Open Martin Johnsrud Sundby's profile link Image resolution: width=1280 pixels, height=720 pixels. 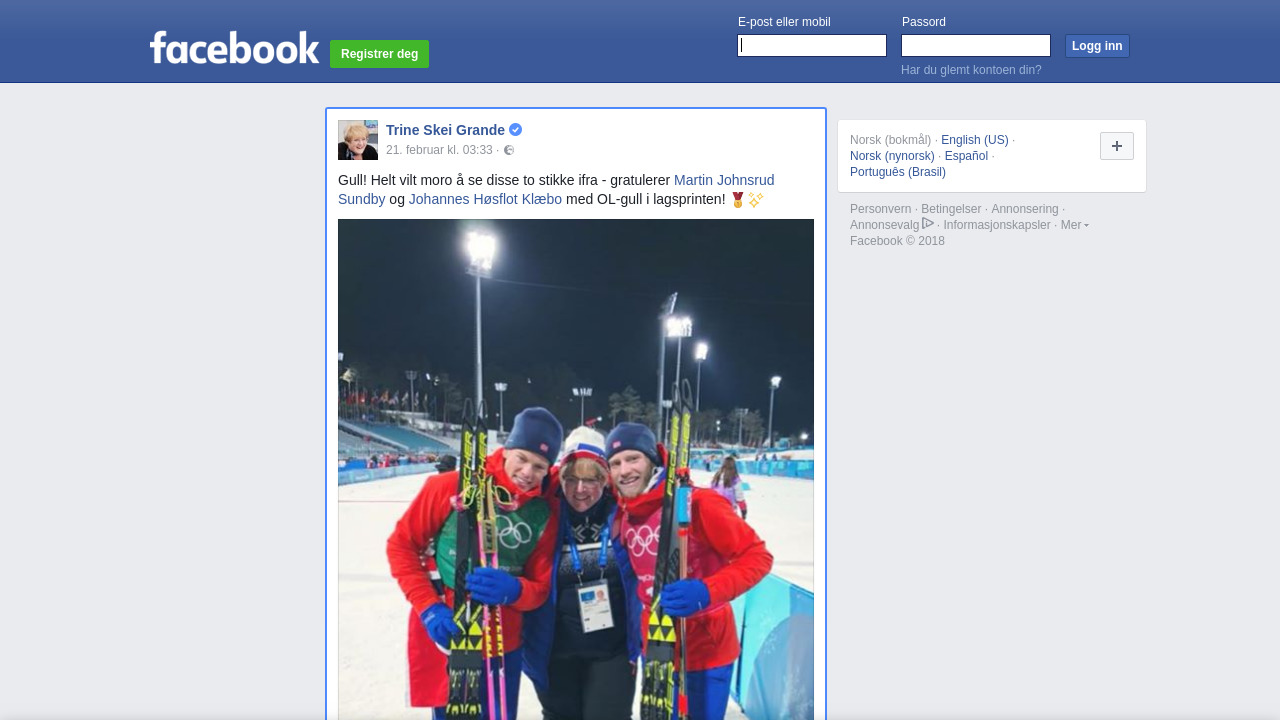click(556, 190)
